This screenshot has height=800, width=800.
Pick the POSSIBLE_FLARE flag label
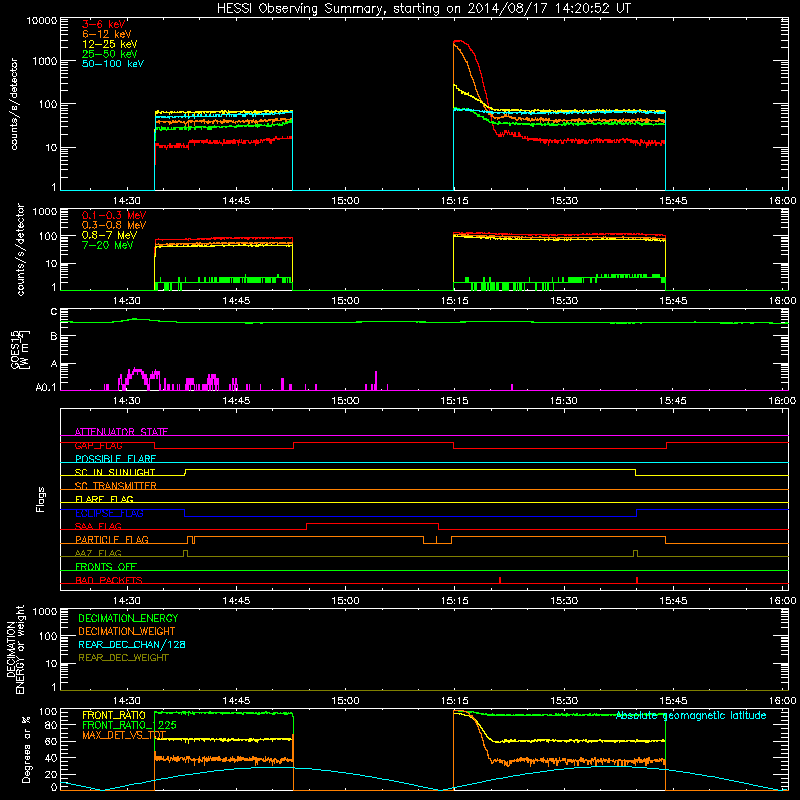coord(115,459)
